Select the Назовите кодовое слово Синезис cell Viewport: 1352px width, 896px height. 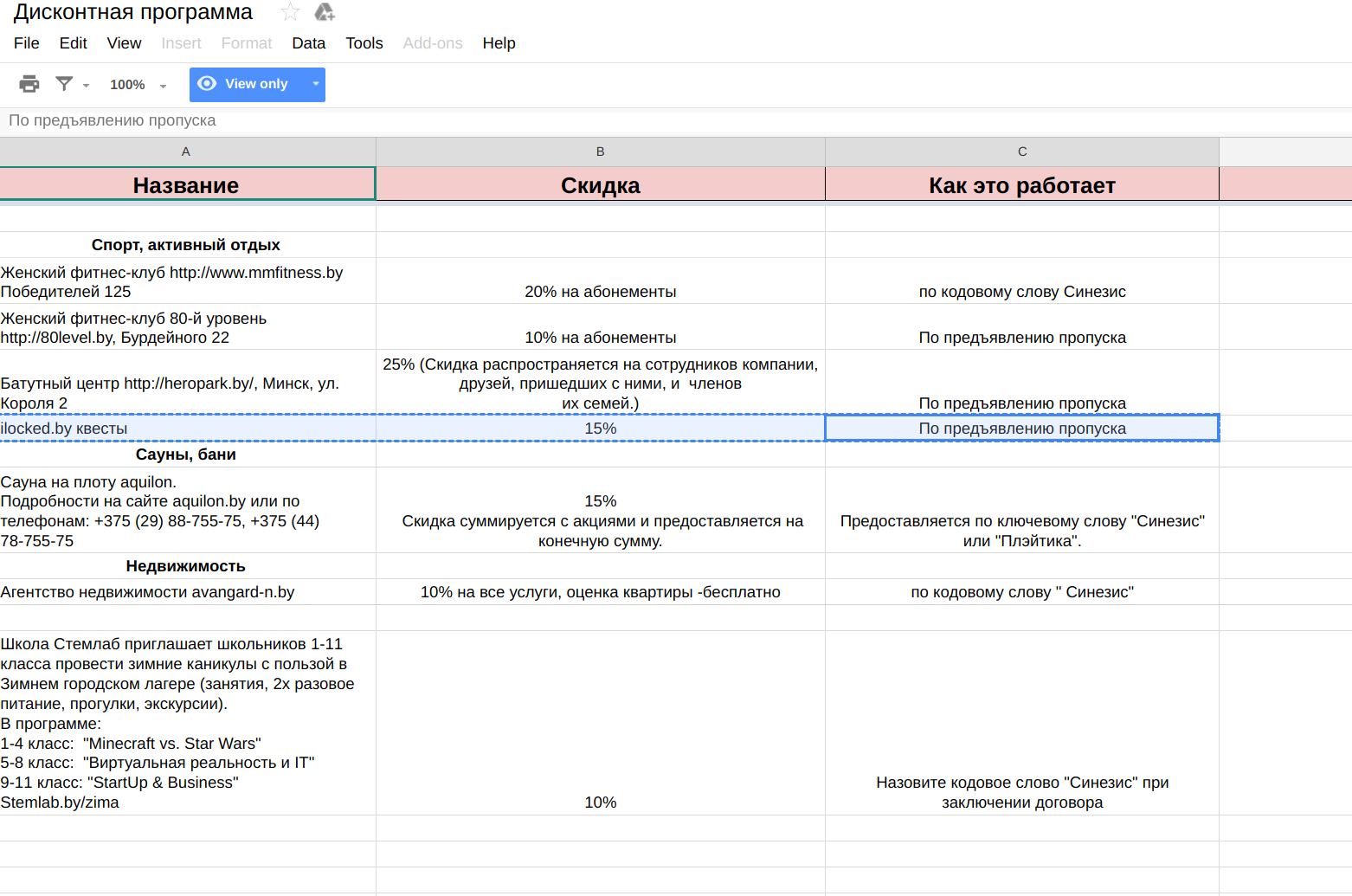coord(1022,723)
